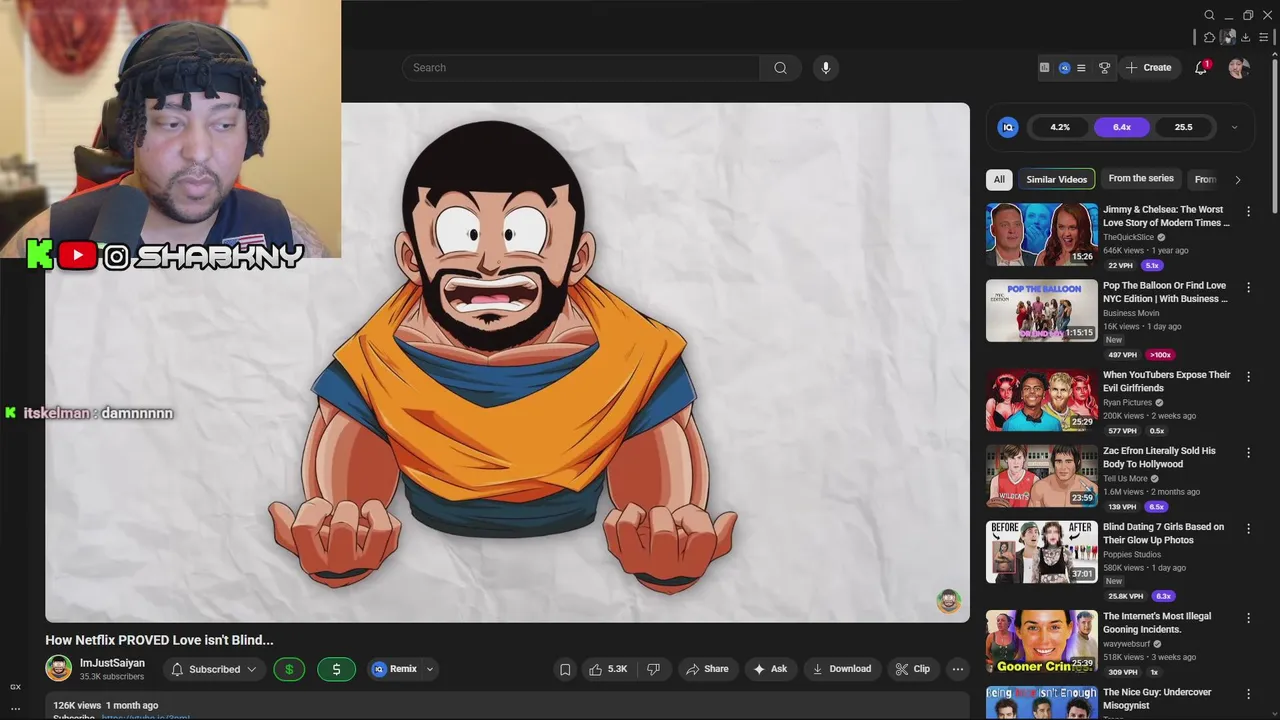The width and height of the screenshot is (1280, 720).
Task: Open options for The Nice Guy video
Action: [1248, 694]
